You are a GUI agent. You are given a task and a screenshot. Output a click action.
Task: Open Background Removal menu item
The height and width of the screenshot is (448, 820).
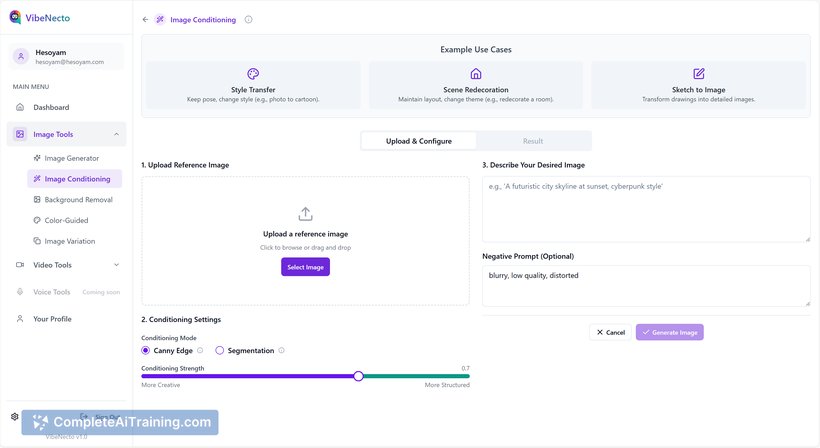click(74, 200)
